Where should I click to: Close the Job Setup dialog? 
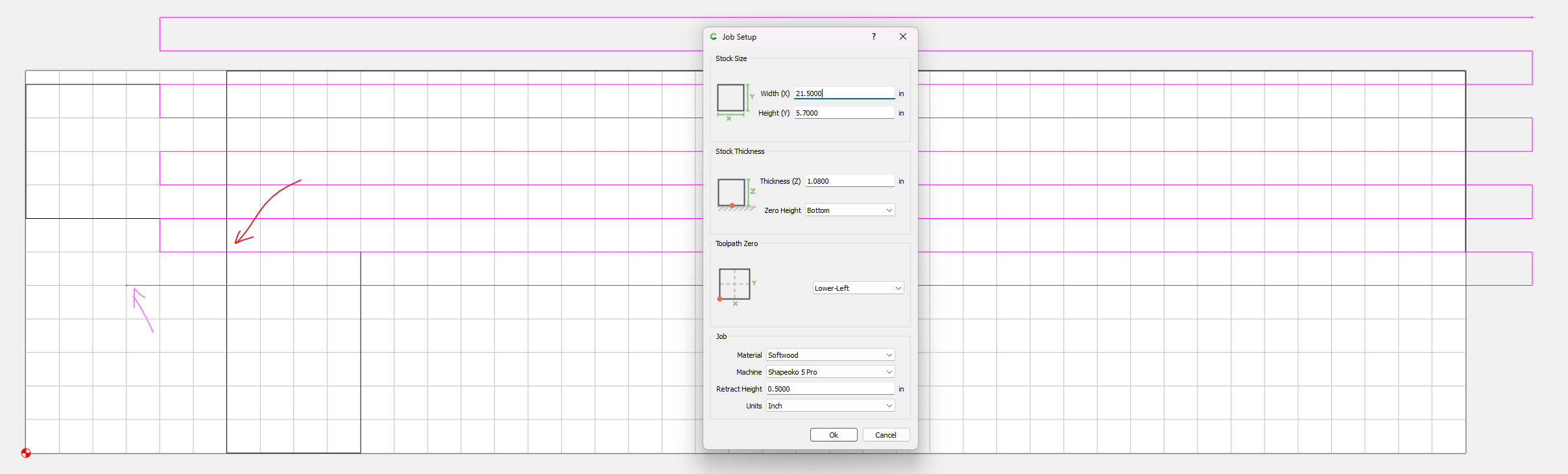click(x=902, y=37)
